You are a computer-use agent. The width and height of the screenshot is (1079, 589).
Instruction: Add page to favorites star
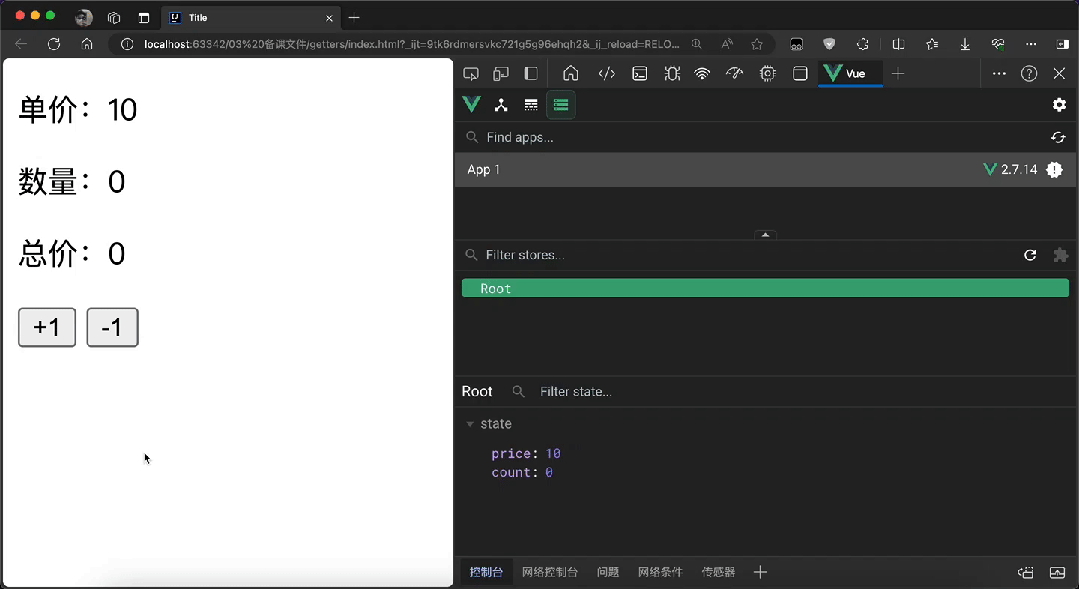[757, 44]
